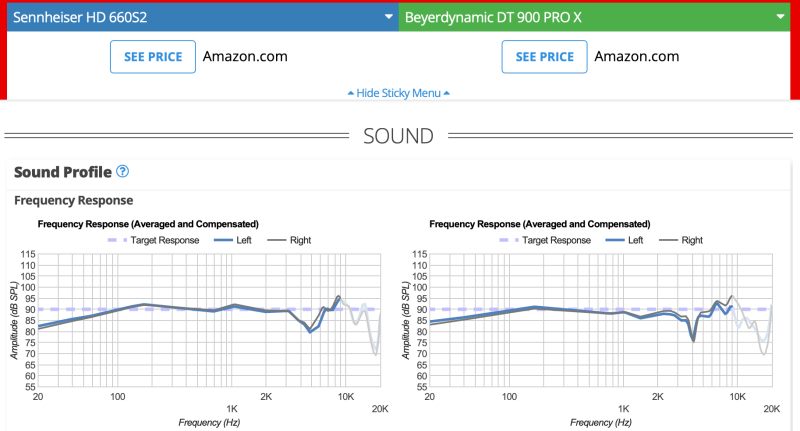Toggle Target Response legend in Sennheiser chart
Viewport: 800px width, 431px height.
152,240
